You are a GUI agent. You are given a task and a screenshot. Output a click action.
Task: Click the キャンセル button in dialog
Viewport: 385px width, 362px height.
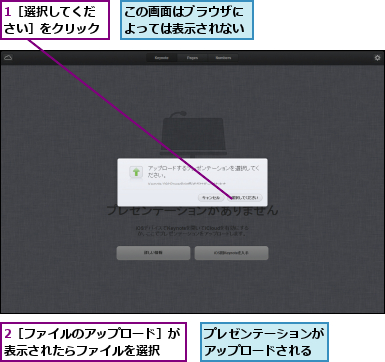click(x=211, y=198)
